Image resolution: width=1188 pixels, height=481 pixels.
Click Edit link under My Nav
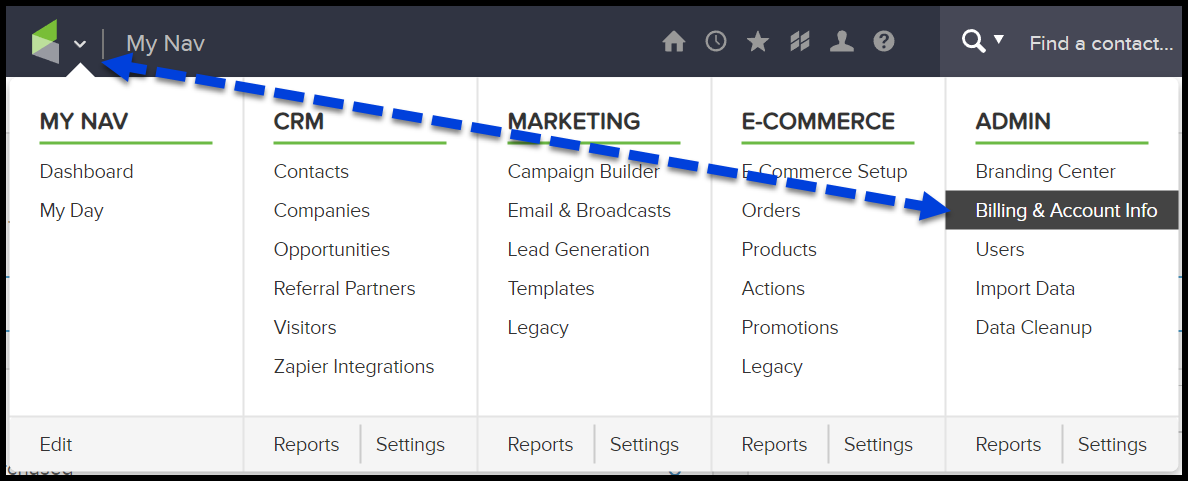[x=56, y=445]
